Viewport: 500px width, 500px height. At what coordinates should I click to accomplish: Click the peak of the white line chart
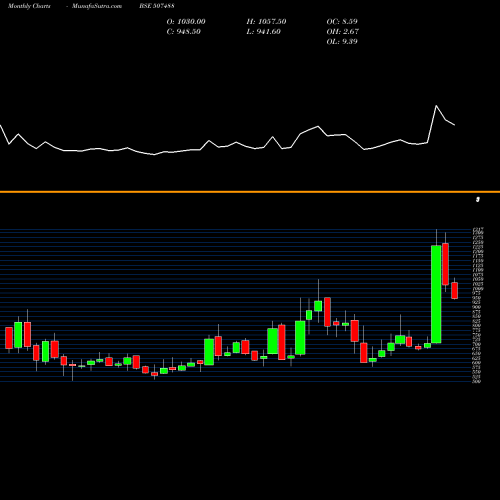pyautogui.click(x=436, y=106)
